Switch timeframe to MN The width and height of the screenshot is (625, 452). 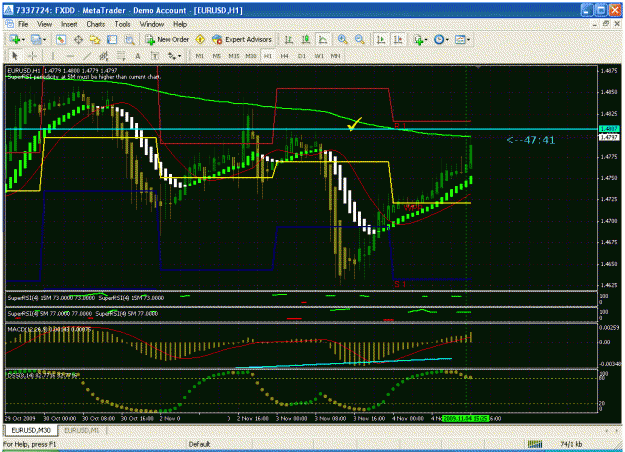coord(336,56)
